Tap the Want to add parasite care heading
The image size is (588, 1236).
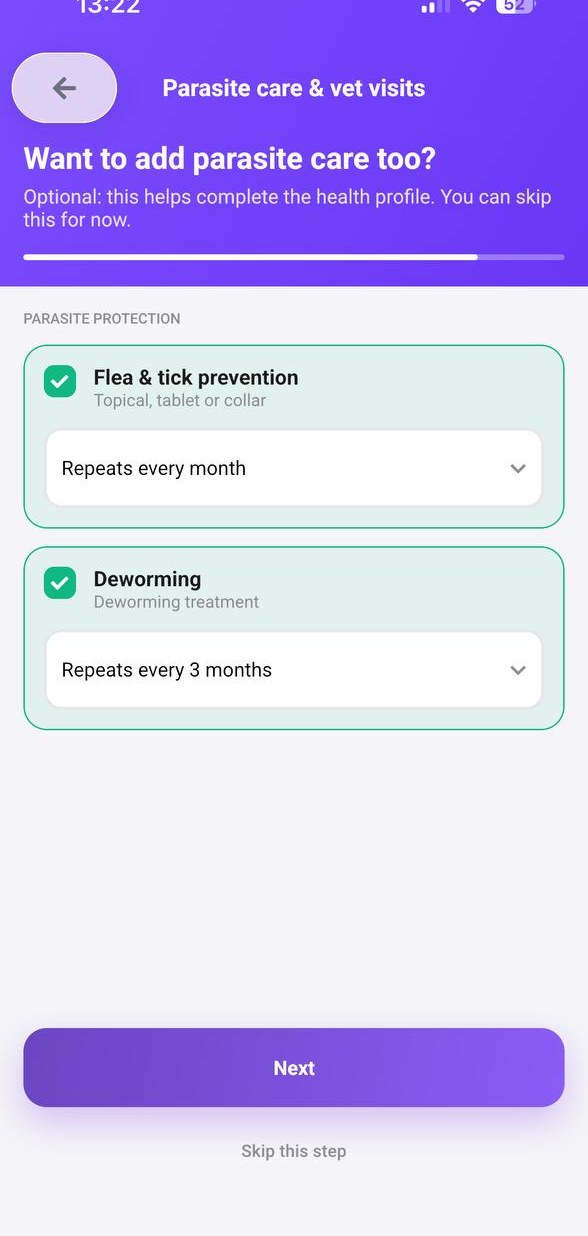coord(230,159)
